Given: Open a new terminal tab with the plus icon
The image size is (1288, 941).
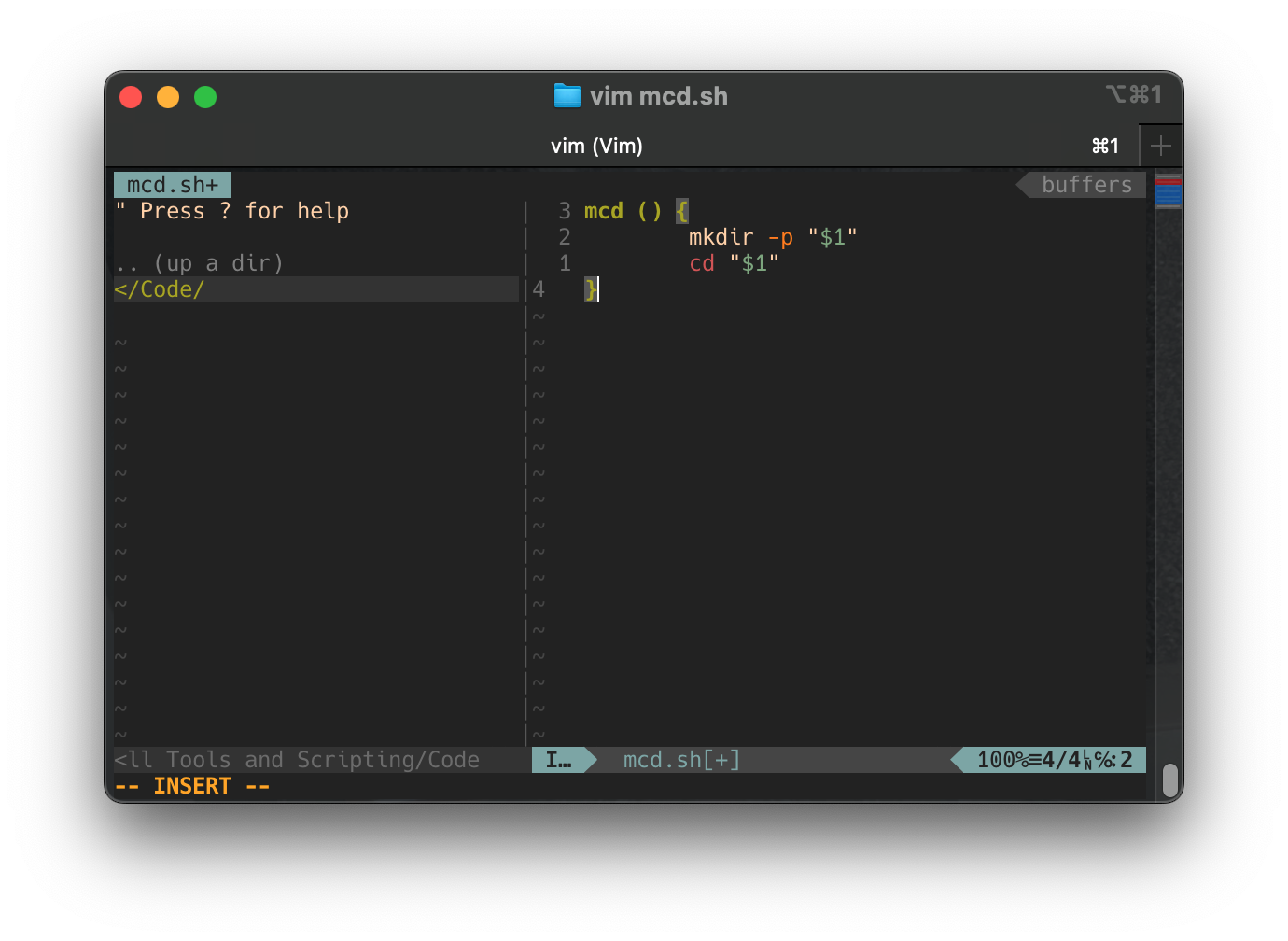Looking at the screenshot, I should tap(1160, 146).
